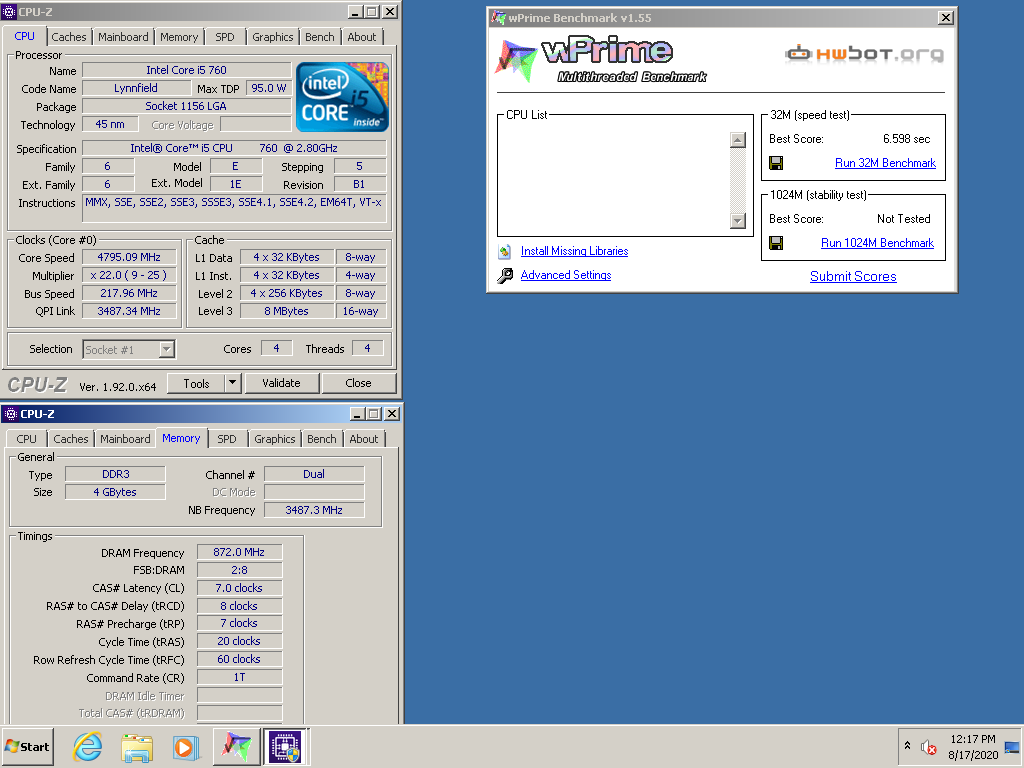Select the CPU tab in the Memory CPU-Z window
Viewport: 1024px width, 768px height.
pos(27,439)
